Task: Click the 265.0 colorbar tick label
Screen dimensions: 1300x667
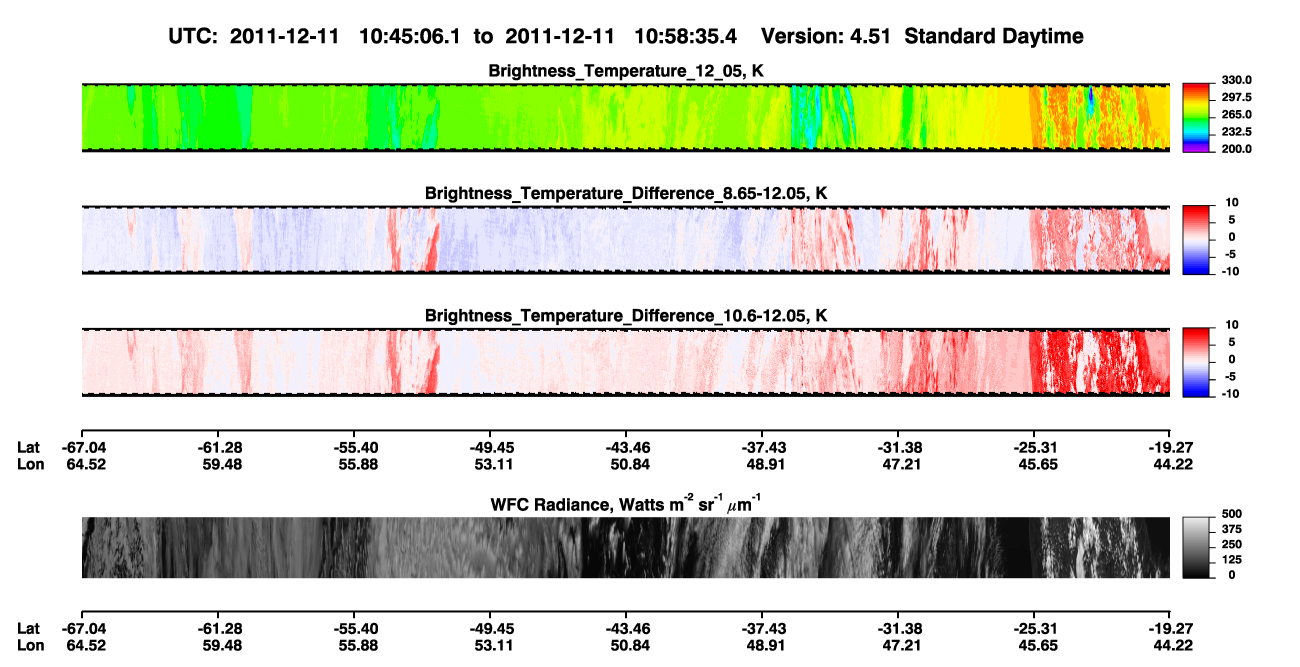Action: [x=1236, y=115]
